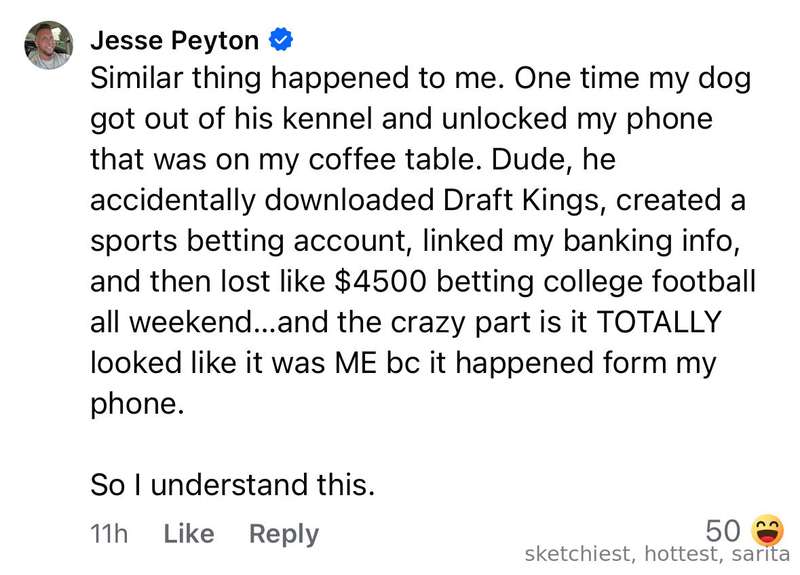Click the laughing emoji reaction icon
Image resolution: width=800 pixels, height=575 pixels.
click(767, 530)
